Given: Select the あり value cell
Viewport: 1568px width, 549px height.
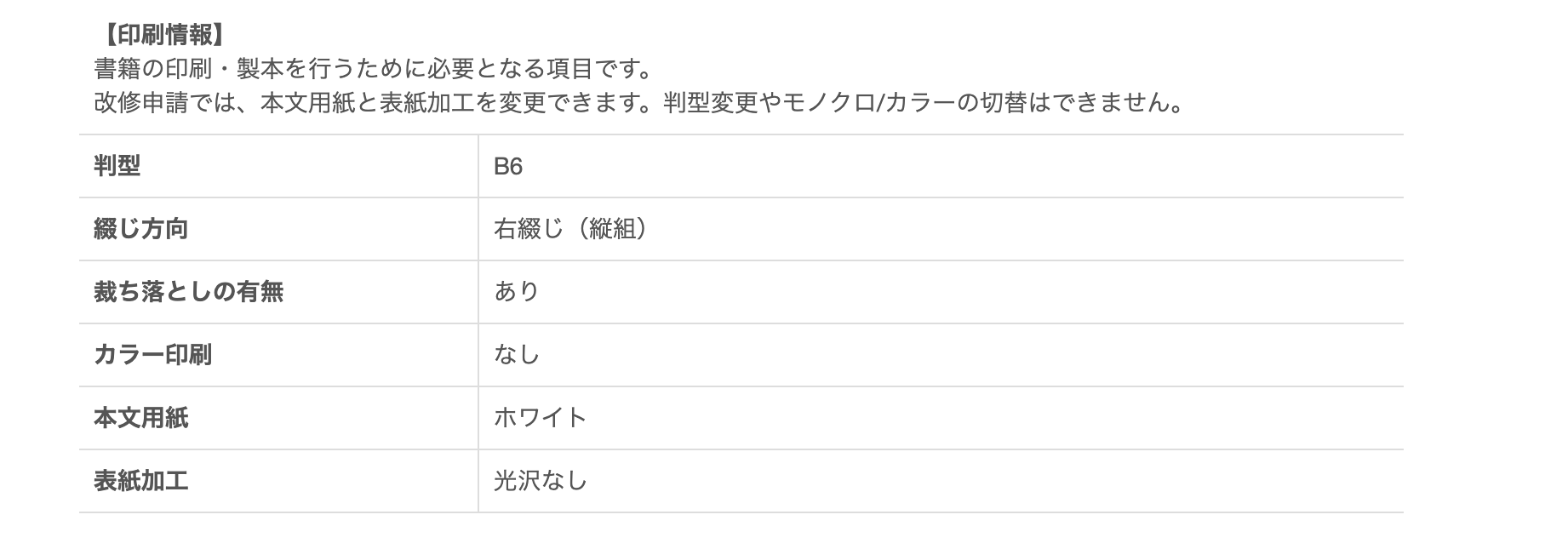Looking at the screenshot, I should click(x=517, y=292).
